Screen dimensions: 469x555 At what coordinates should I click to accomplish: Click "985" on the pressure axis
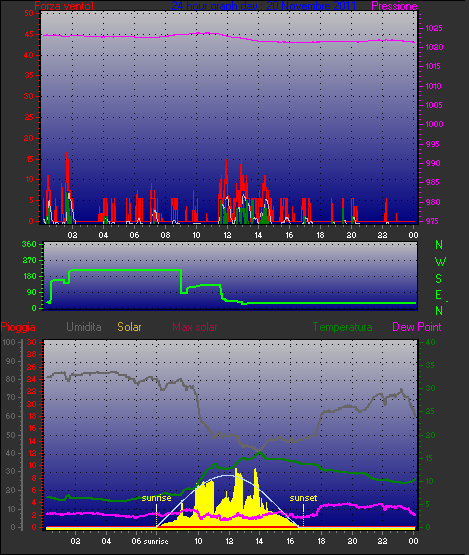(433, 182)
